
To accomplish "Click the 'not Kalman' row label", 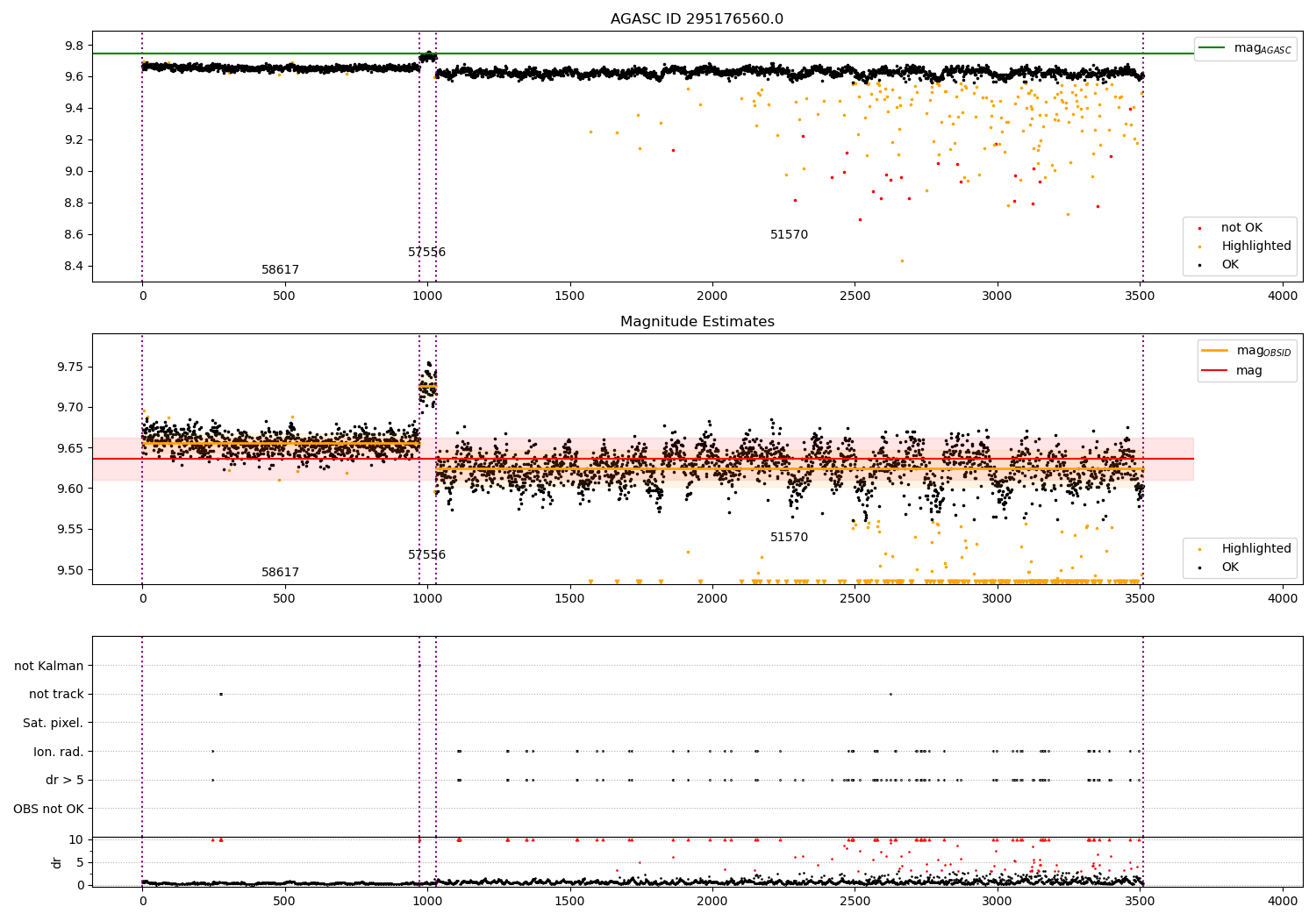I will pyautogui.click(x=49, y=667).
